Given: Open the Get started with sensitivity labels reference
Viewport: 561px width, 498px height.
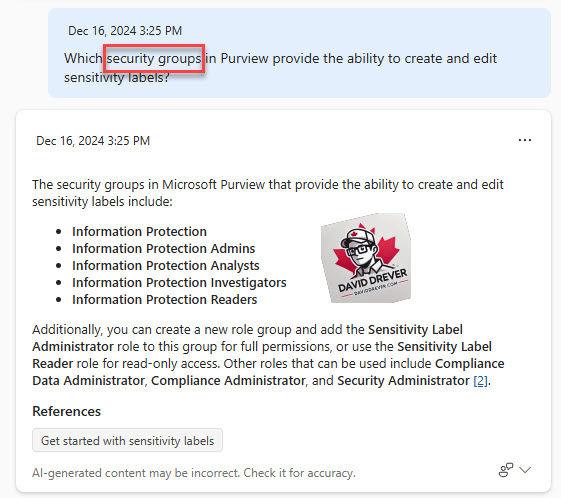Looking at the screenshot, I should 127,440.
